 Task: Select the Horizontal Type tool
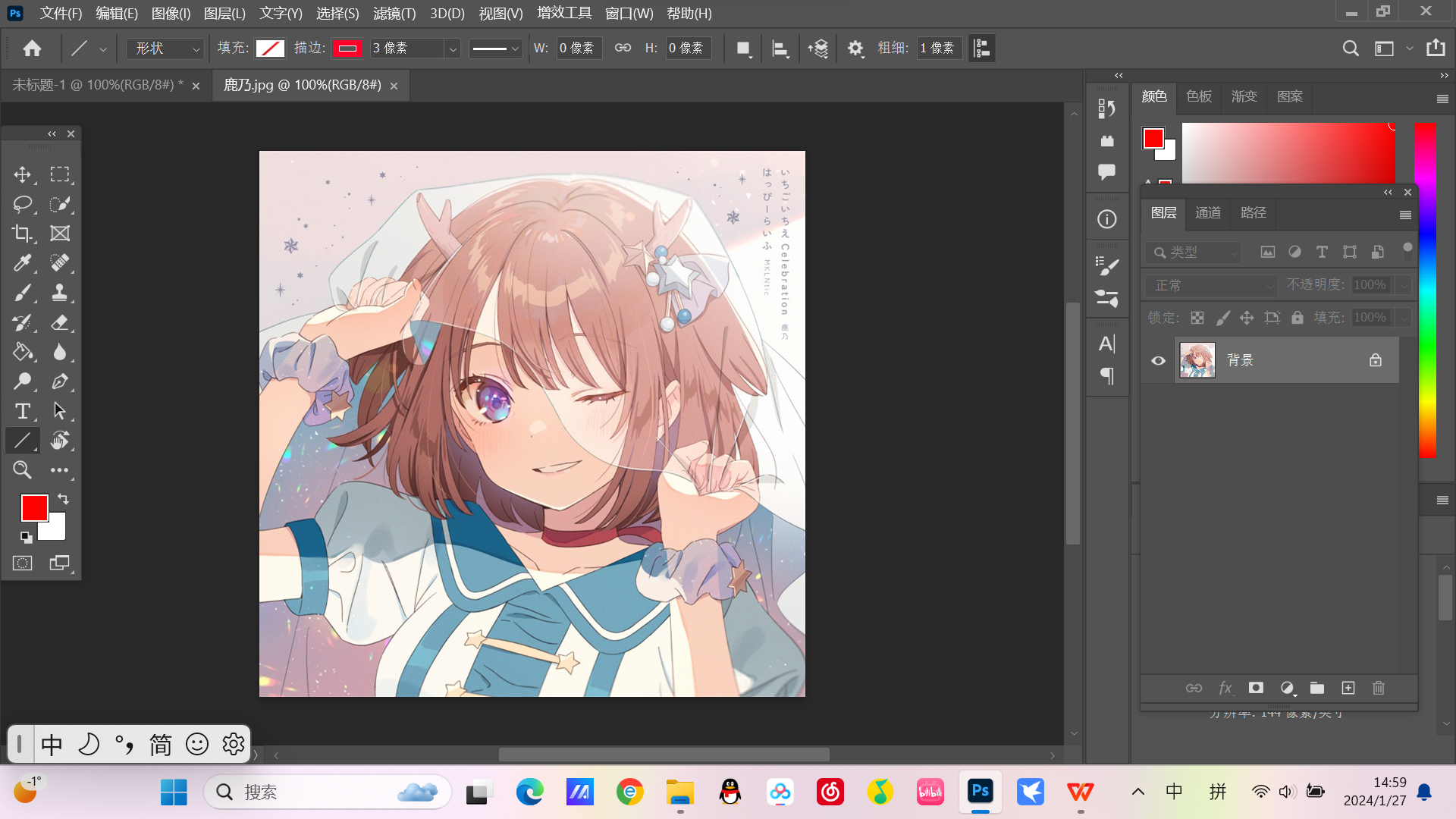[22, 411]
